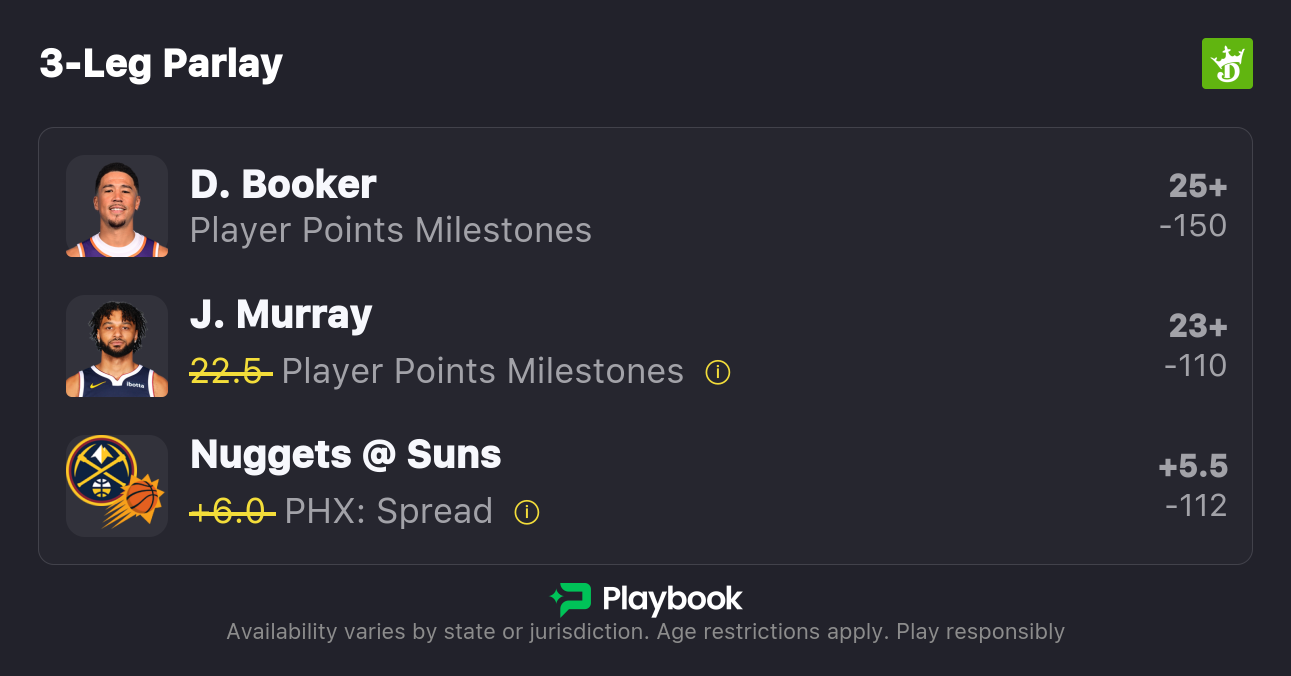Screen dimensions: 1291x676
Task: Select D. Booker's player headshot
Action: point(117,206)
